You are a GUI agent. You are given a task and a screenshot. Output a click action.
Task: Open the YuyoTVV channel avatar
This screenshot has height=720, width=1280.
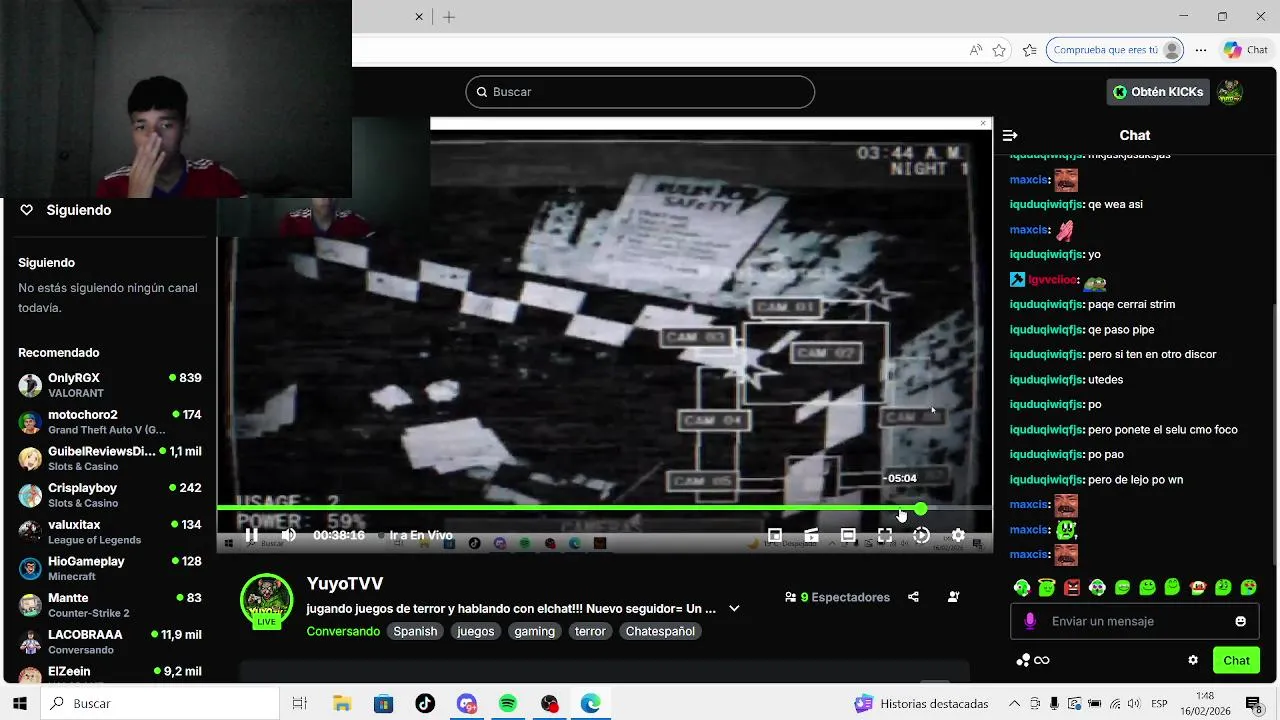[266, 599]
